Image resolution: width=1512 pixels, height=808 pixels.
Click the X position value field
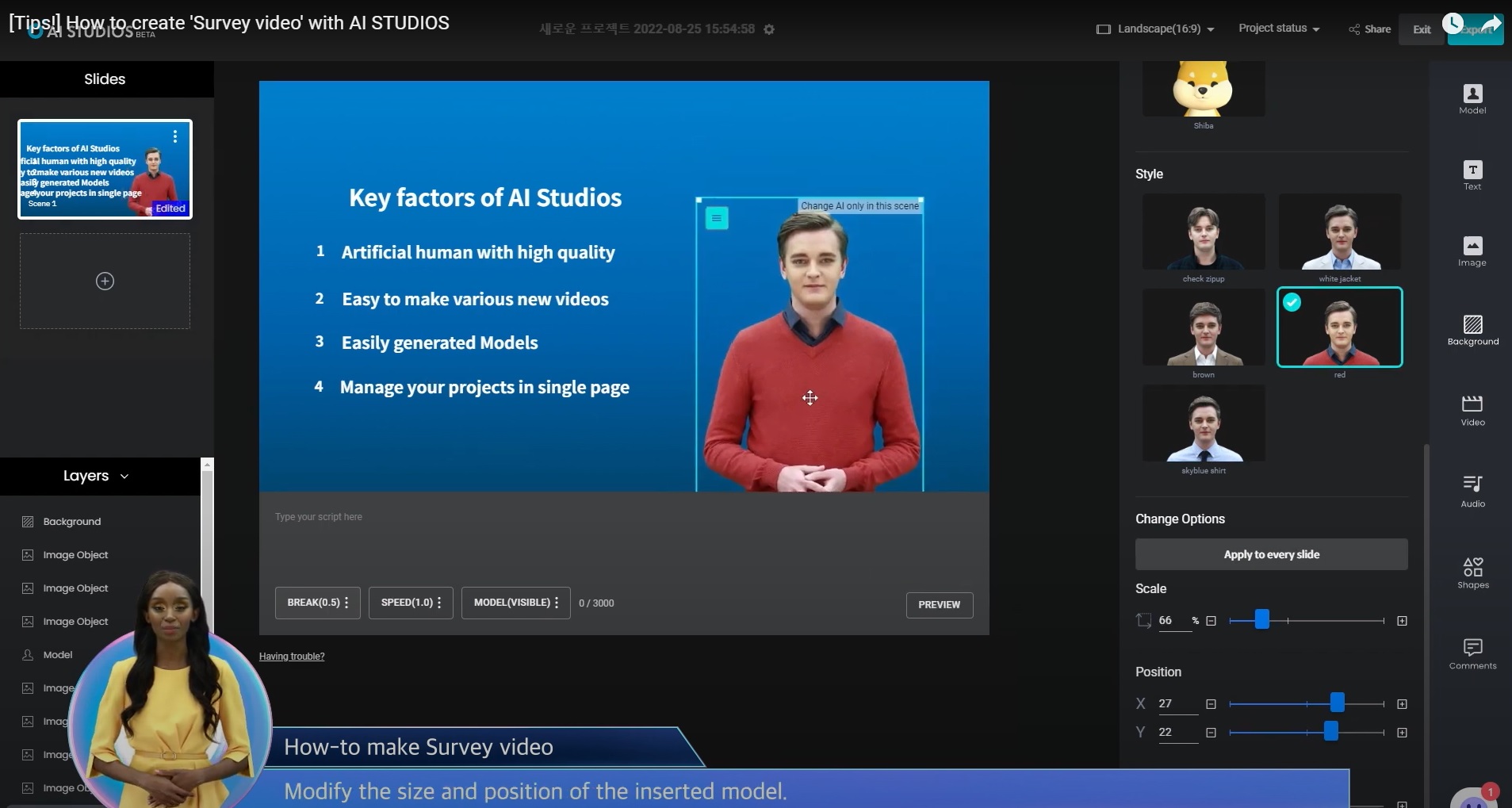[x=1177, y=704]
